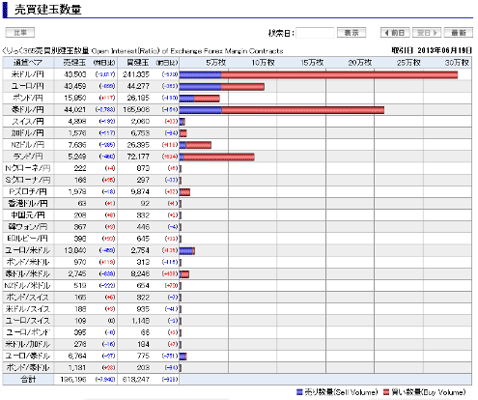Viewport: 478px width, 400px height.
Task: Click the 比率 (ratio) button
Action: click(20, 33)
